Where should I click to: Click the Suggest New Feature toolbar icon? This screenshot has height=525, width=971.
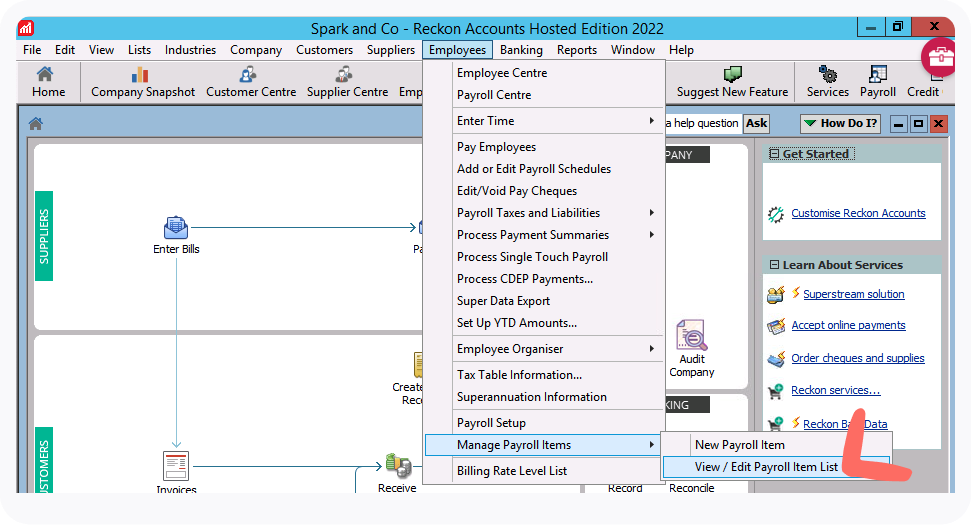pos(732,82)
